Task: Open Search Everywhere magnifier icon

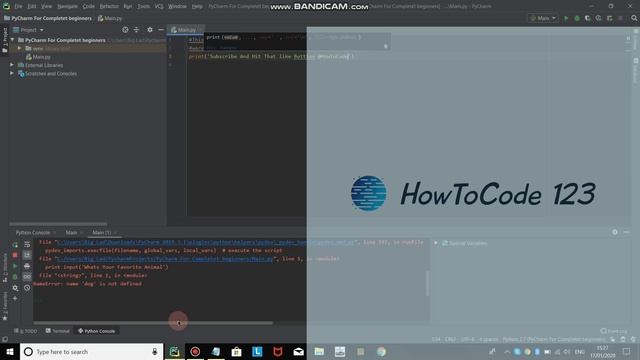Action: (x=634, y=18)
